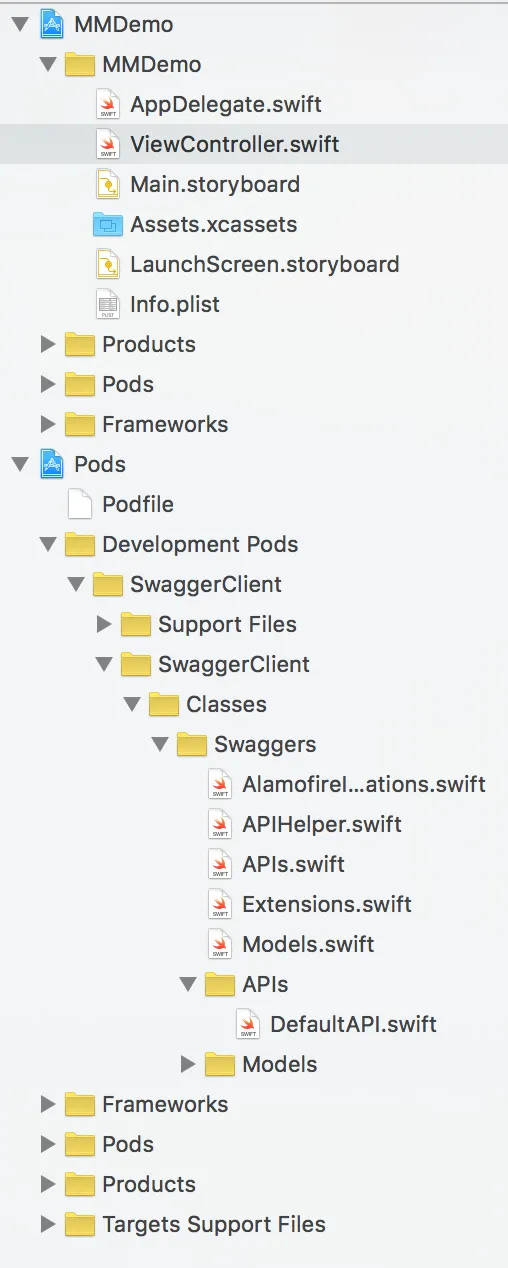This screenshot has height=1268, width=508.
Task: Expand the Targets Support Files folder
Action: point(47,1224)
